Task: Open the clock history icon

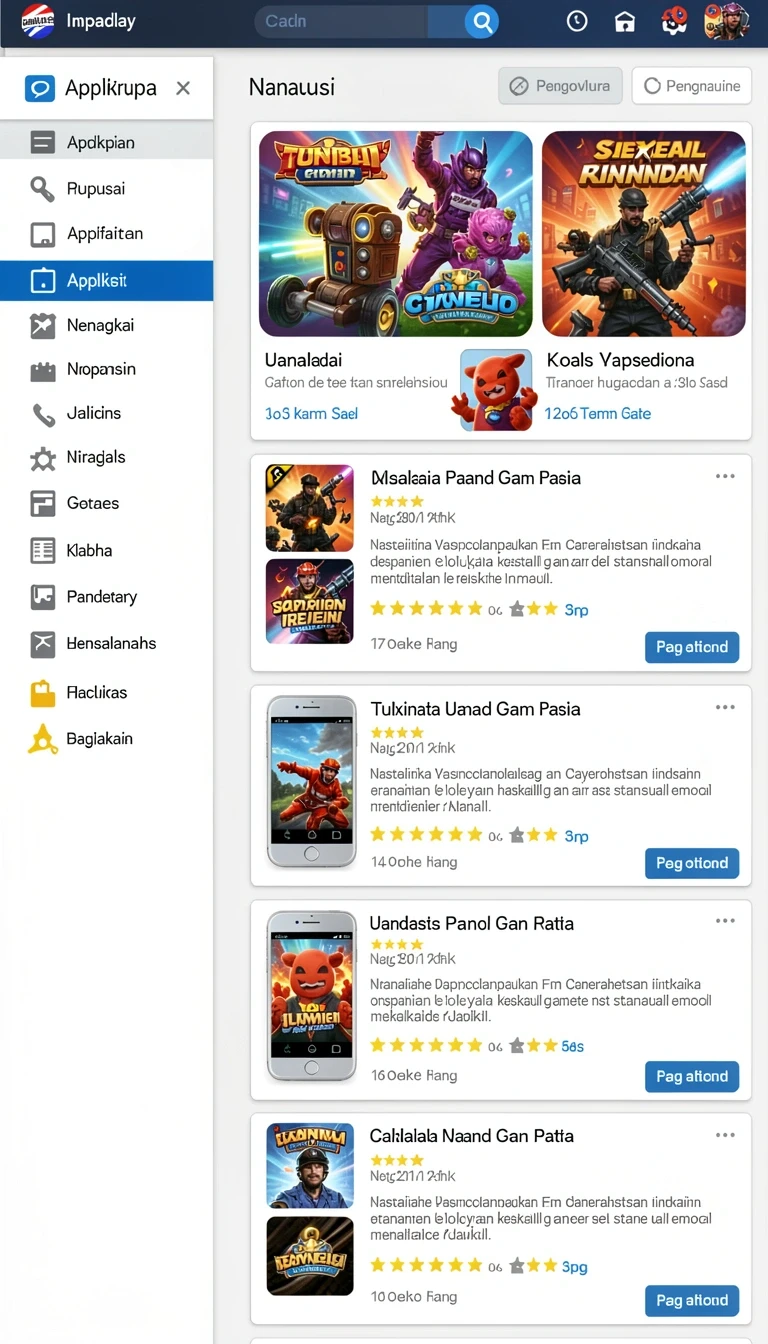Action: point(577,21)
